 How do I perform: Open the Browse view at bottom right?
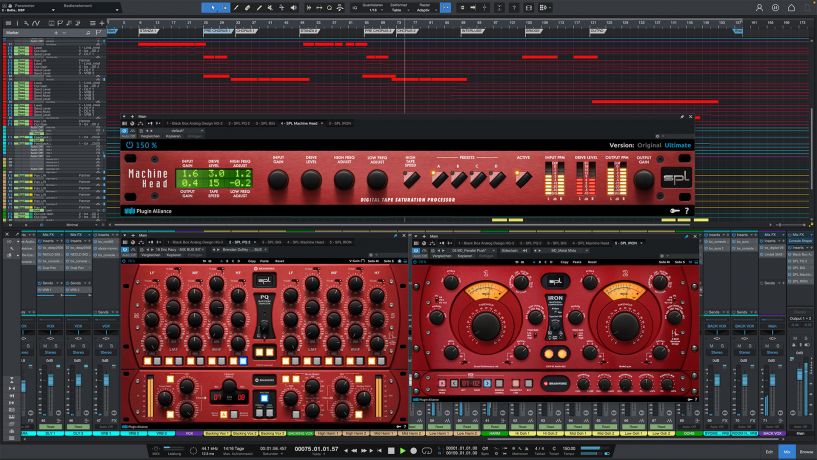click(x=806, y=452)
